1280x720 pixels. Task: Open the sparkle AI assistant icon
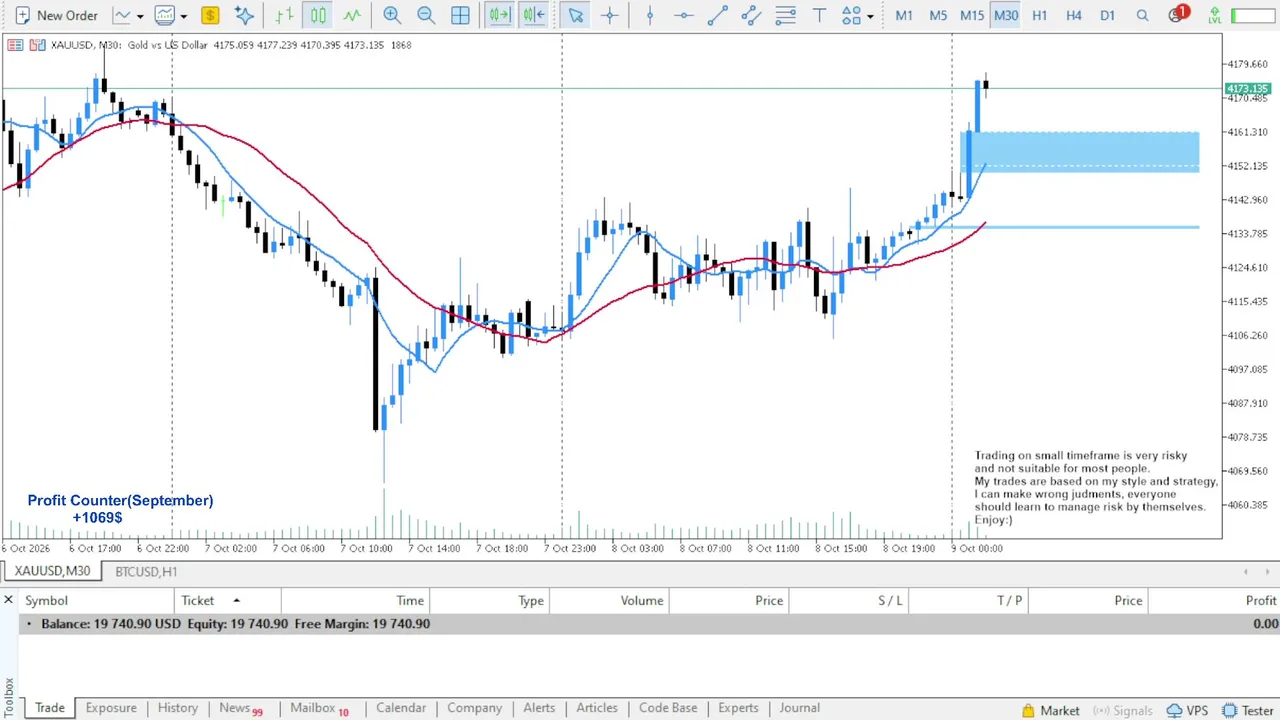point(244,15)
